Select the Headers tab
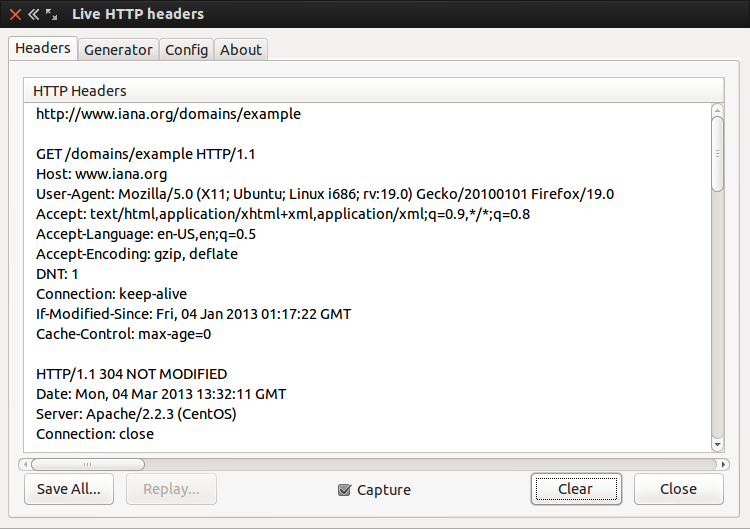Viewport: 750px width, 529px height. click(43, 48)
